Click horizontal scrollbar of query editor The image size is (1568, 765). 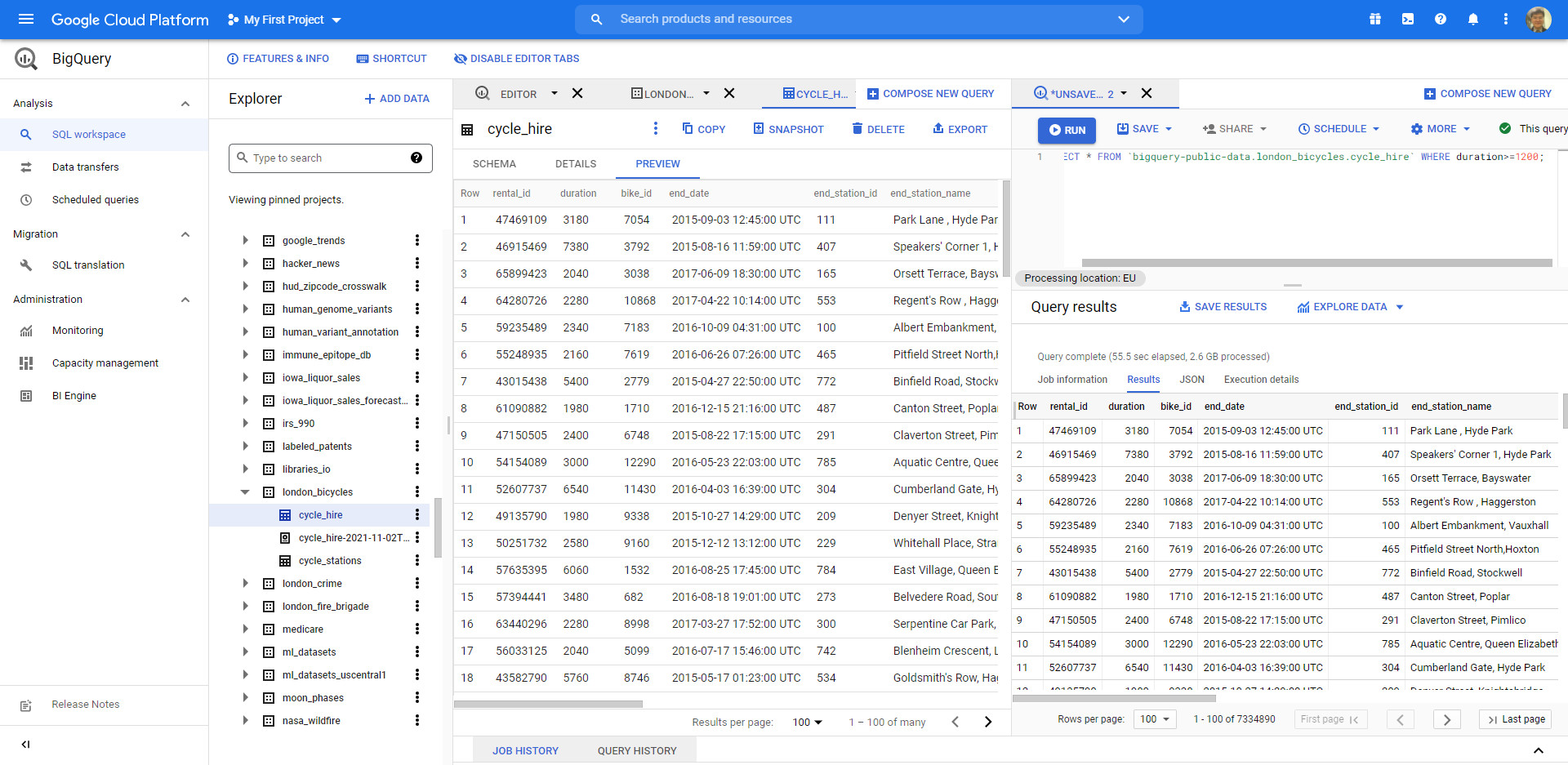(x=1316, y=263)
